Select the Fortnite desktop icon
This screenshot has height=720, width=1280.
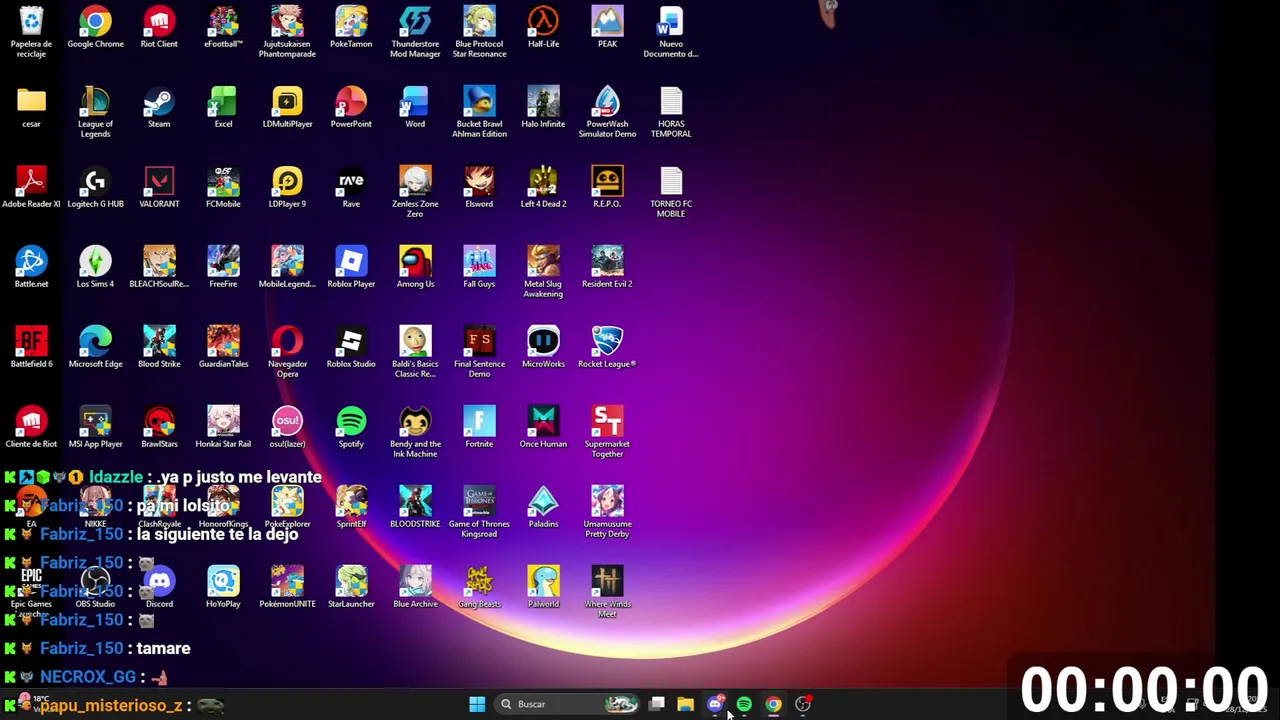479,428
